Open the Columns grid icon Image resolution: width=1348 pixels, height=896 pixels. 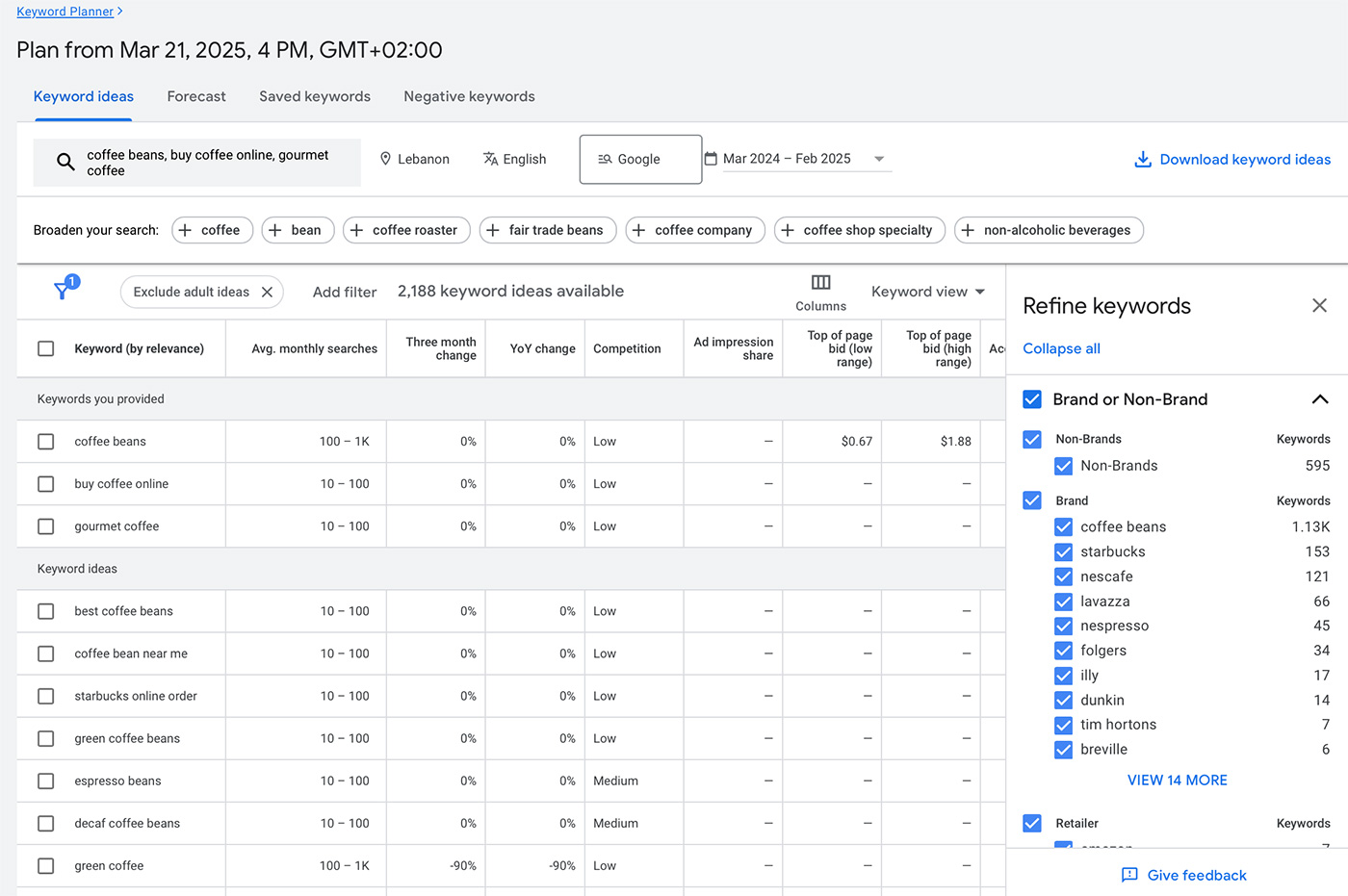tap(820, 282)
